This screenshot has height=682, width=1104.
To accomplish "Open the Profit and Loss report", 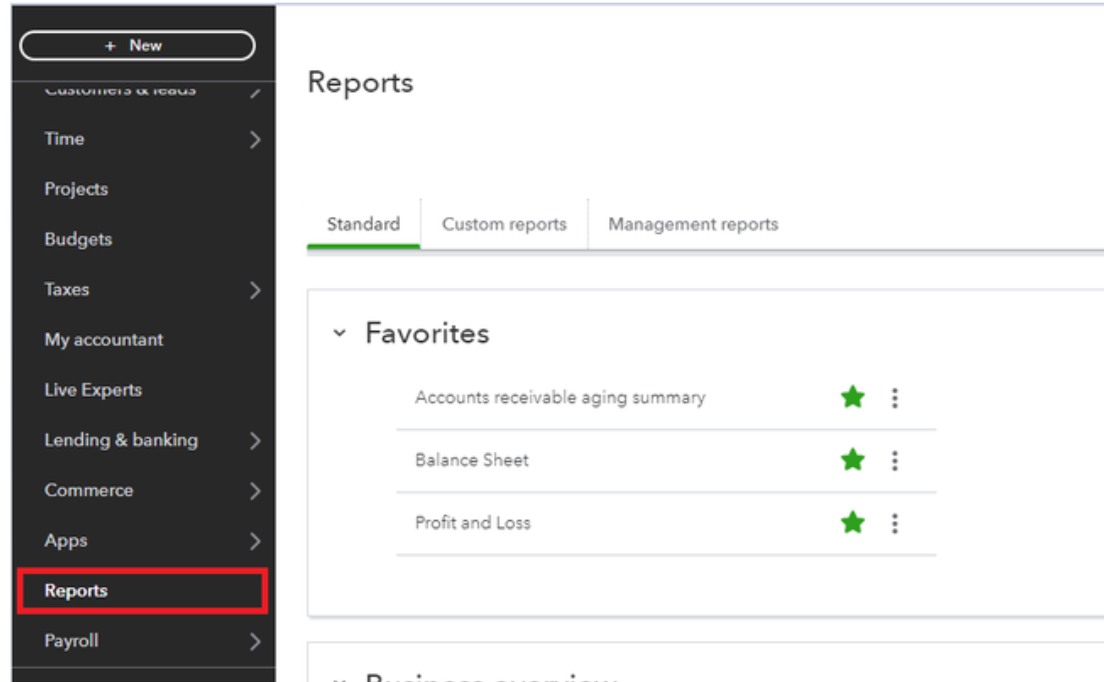I will coord(472,523).
